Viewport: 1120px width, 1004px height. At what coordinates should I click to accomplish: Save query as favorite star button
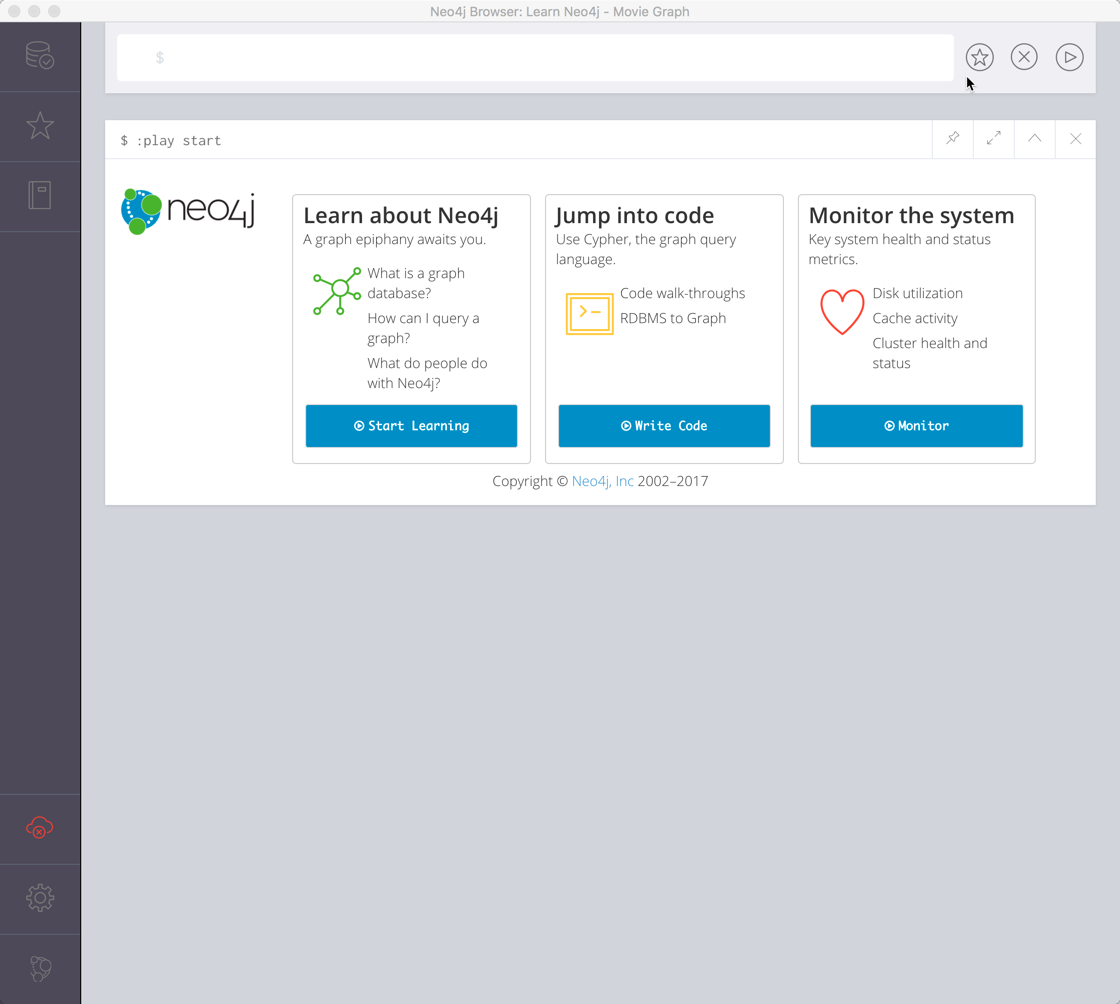(x=979, y=57)
